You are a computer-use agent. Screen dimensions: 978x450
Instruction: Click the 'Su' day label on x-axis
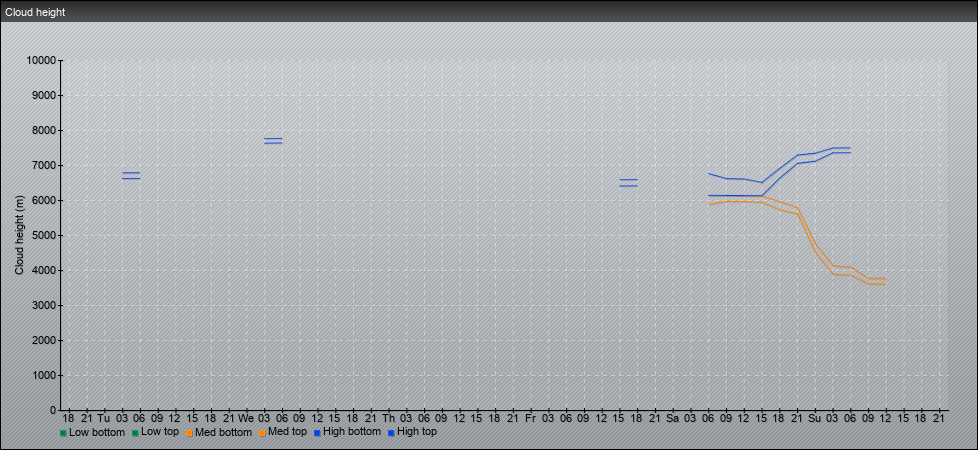(x=815, y=418)
